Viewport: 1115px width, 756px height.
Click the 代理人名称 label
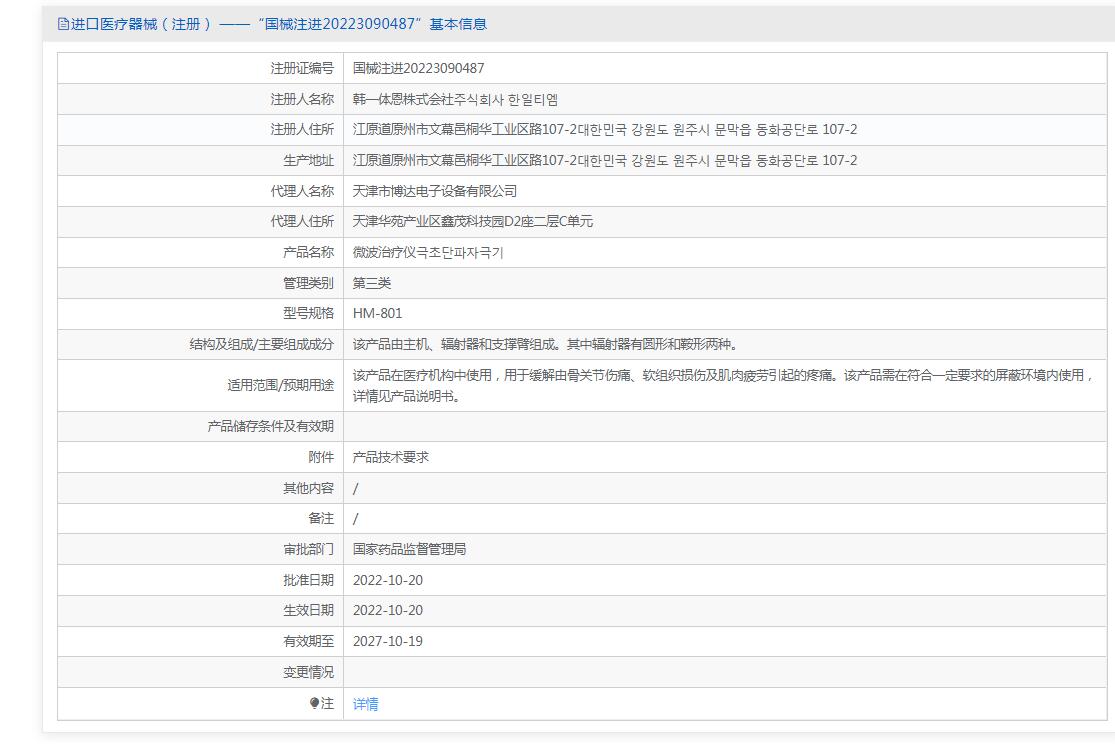coord(302,191)
